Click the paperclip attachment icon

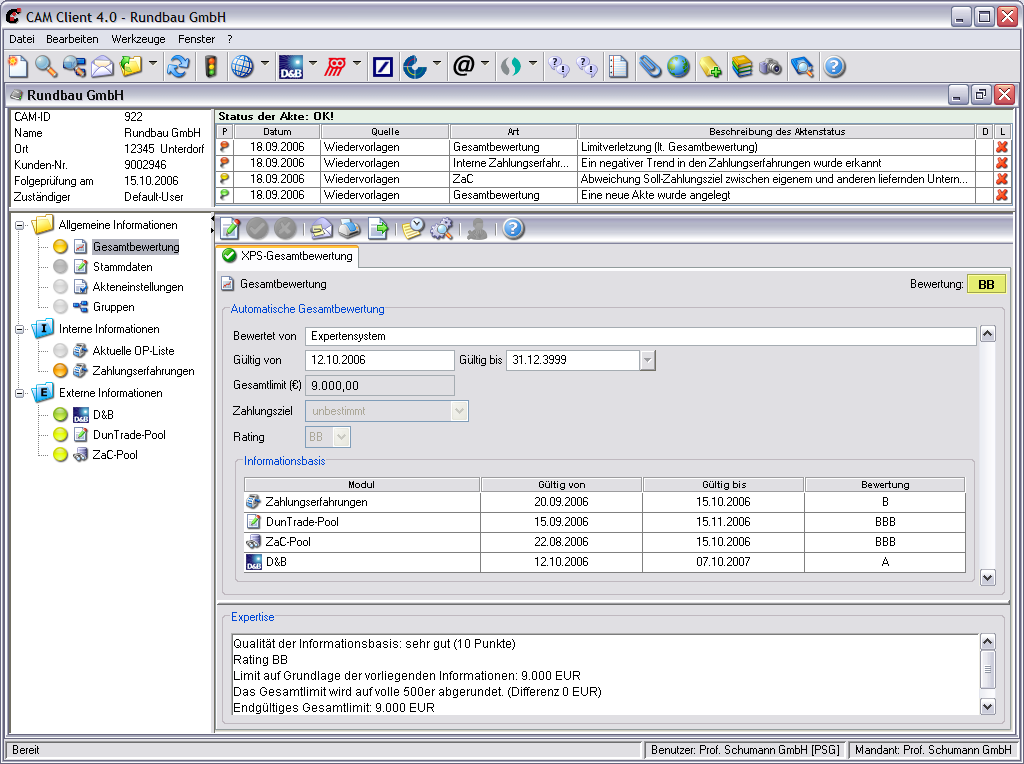[x=650, y=67]
